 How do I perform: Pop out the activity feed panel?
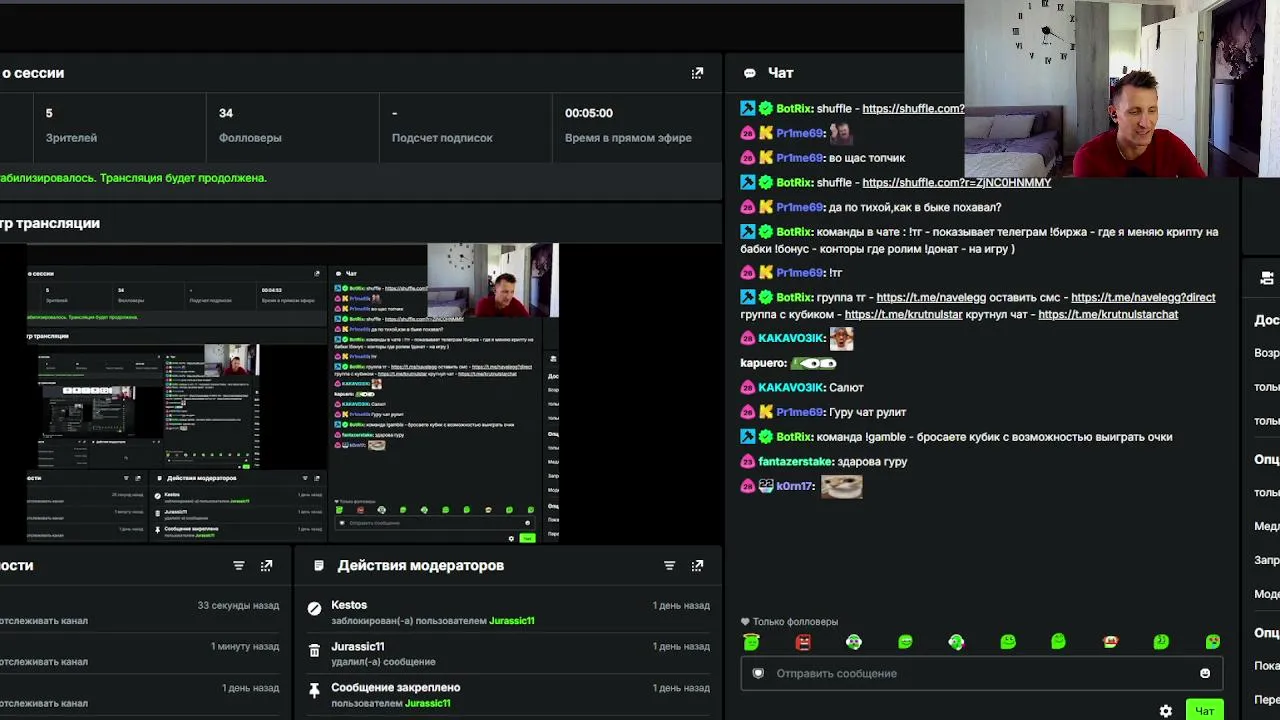(x=266, y=565)
